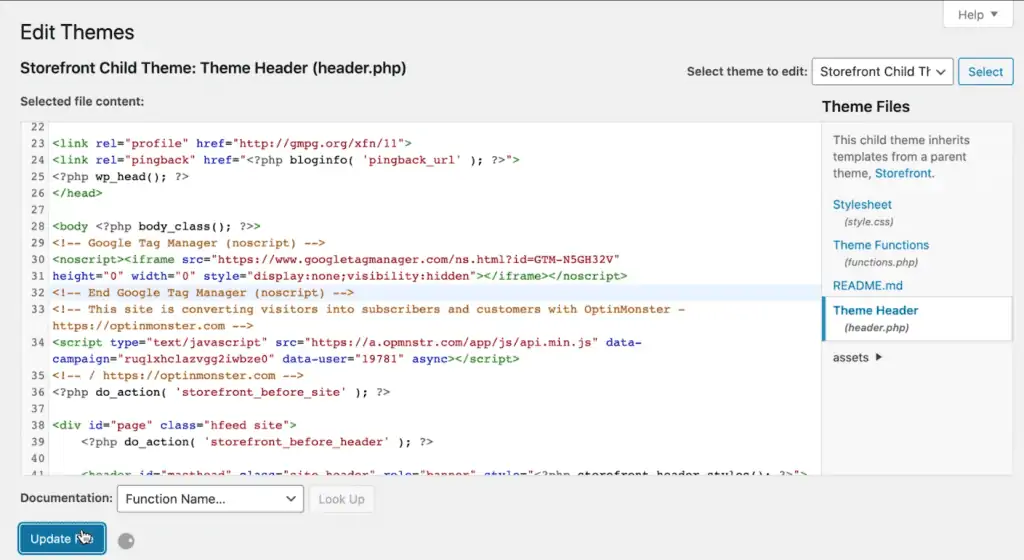Place cursor on the wp_head() line

[x=120, y=176]
